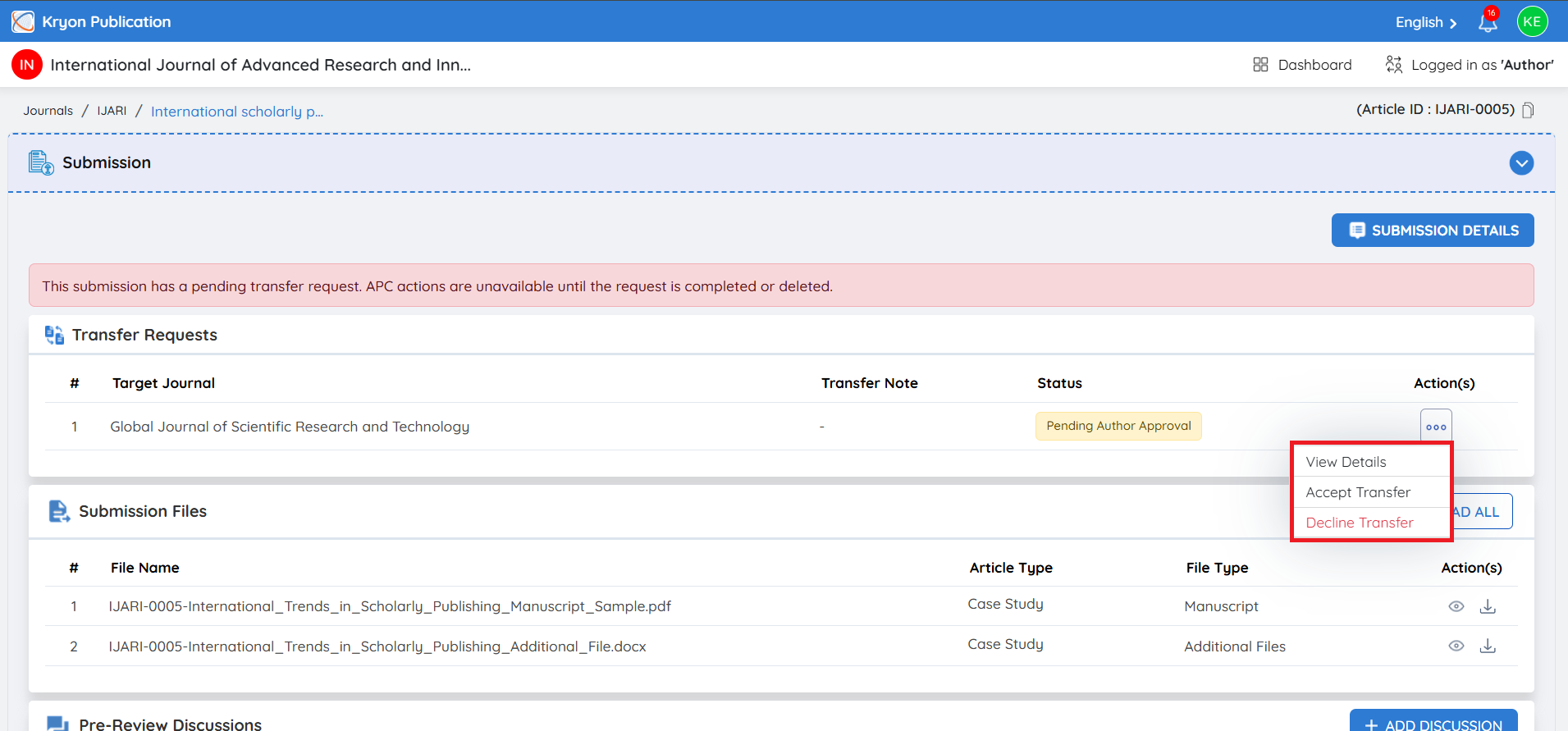This screenshot has height=731, width=1568.
Task: Click the Pre-Review Discussions chat icon
Action: pyautogui.click(x=57, y=724)
